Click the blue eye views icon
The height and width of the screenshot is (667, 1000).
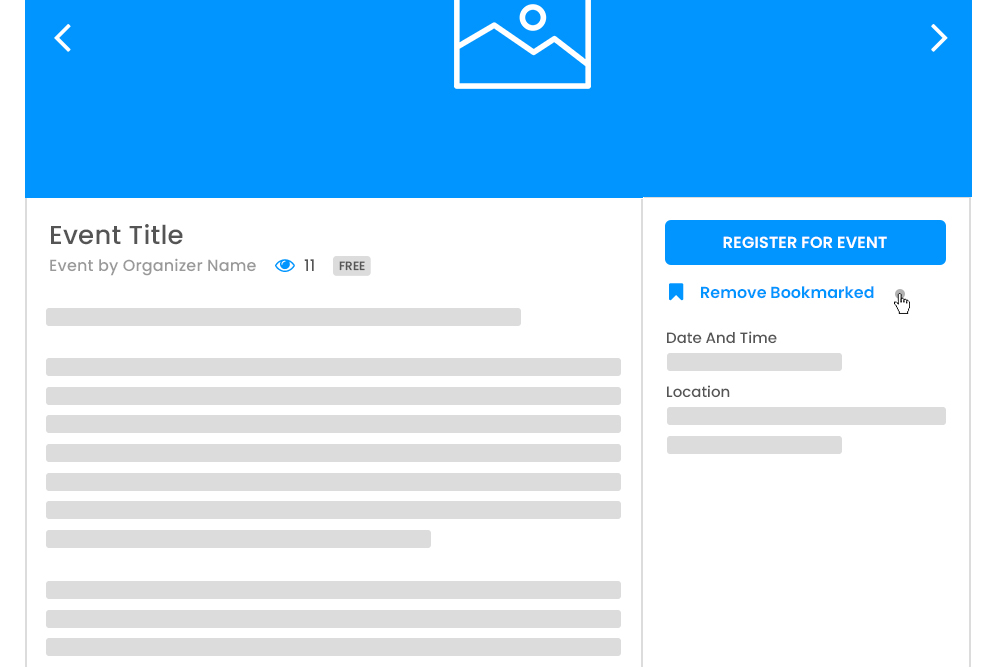[285, 266]
